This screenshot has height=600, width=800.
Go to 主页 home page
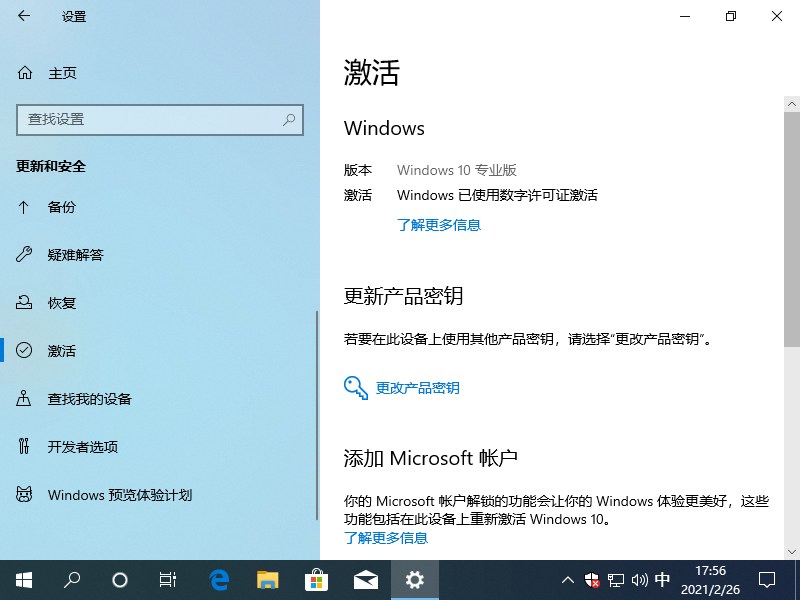(62, 73)
